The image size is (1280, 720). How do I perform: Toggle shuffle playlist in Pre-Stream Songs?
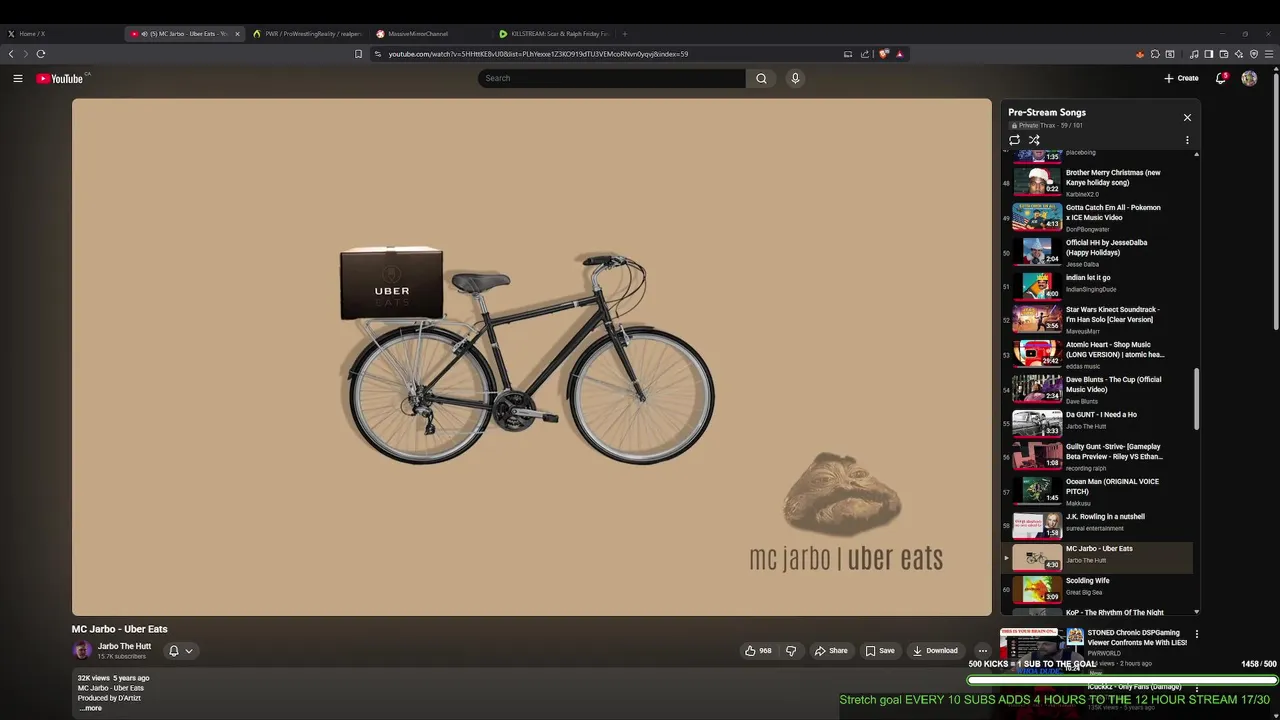(1034, 140)
